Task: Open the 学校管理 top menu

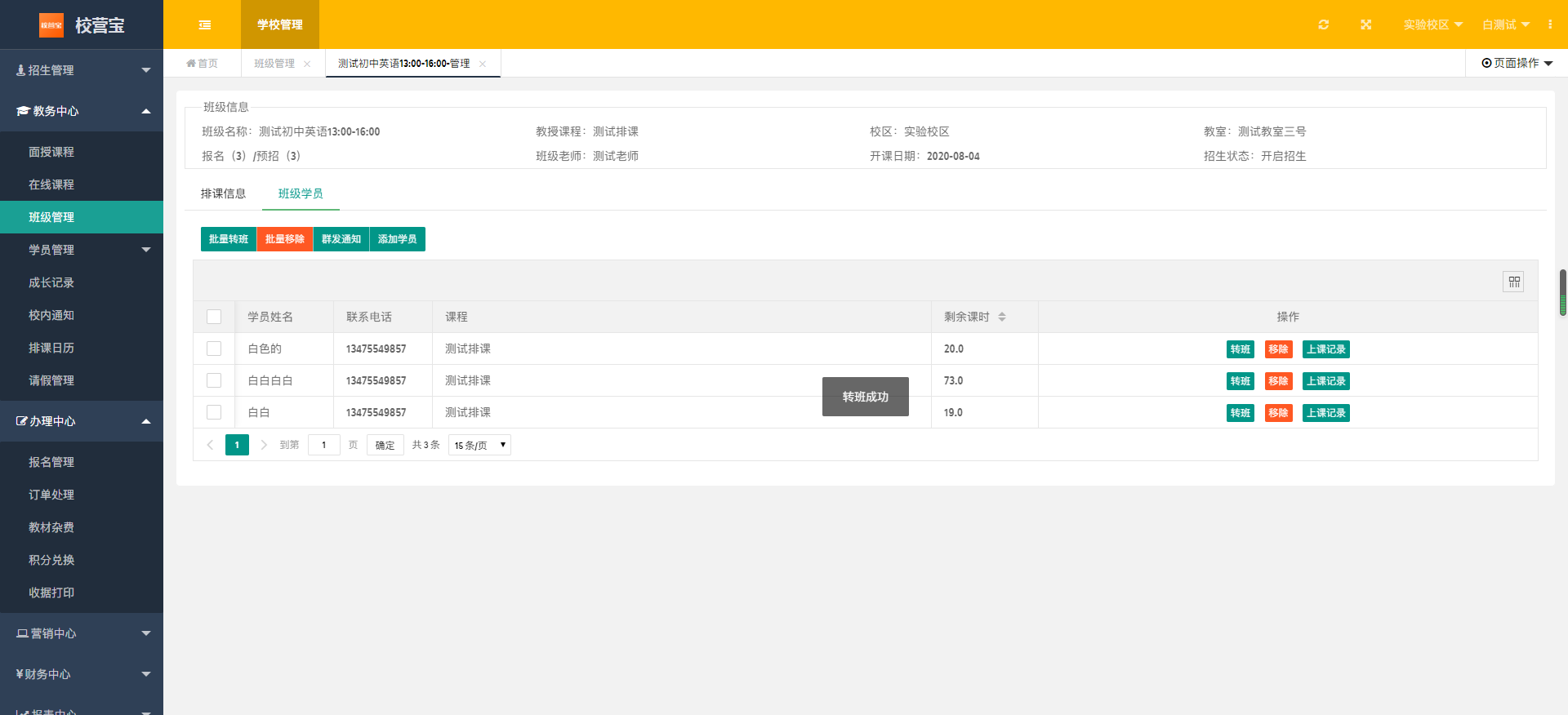Action: tap(280, 24)
